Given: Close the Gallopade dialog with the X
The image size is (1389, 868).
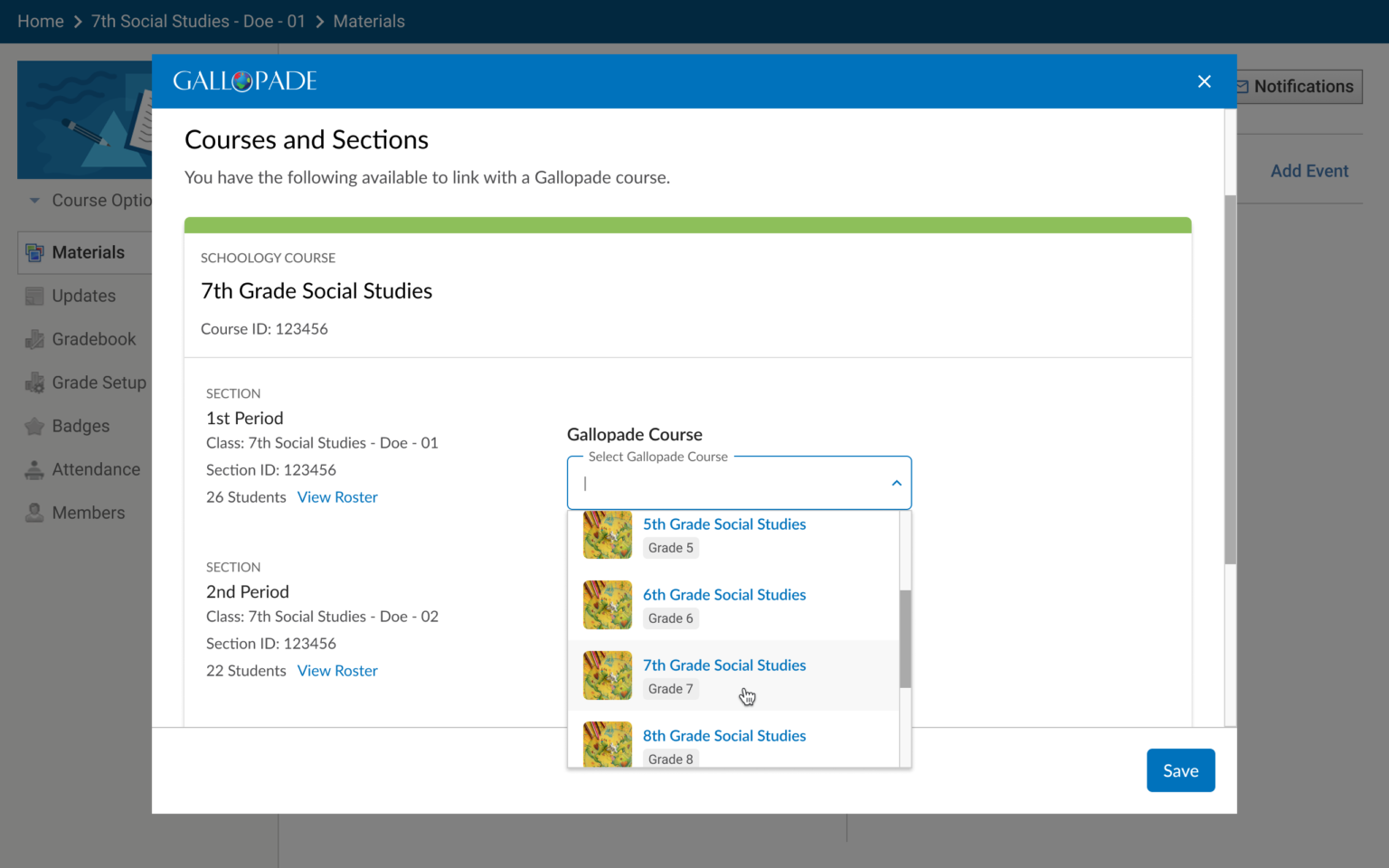Looking at the screenshot, I should coord(1204,81).
